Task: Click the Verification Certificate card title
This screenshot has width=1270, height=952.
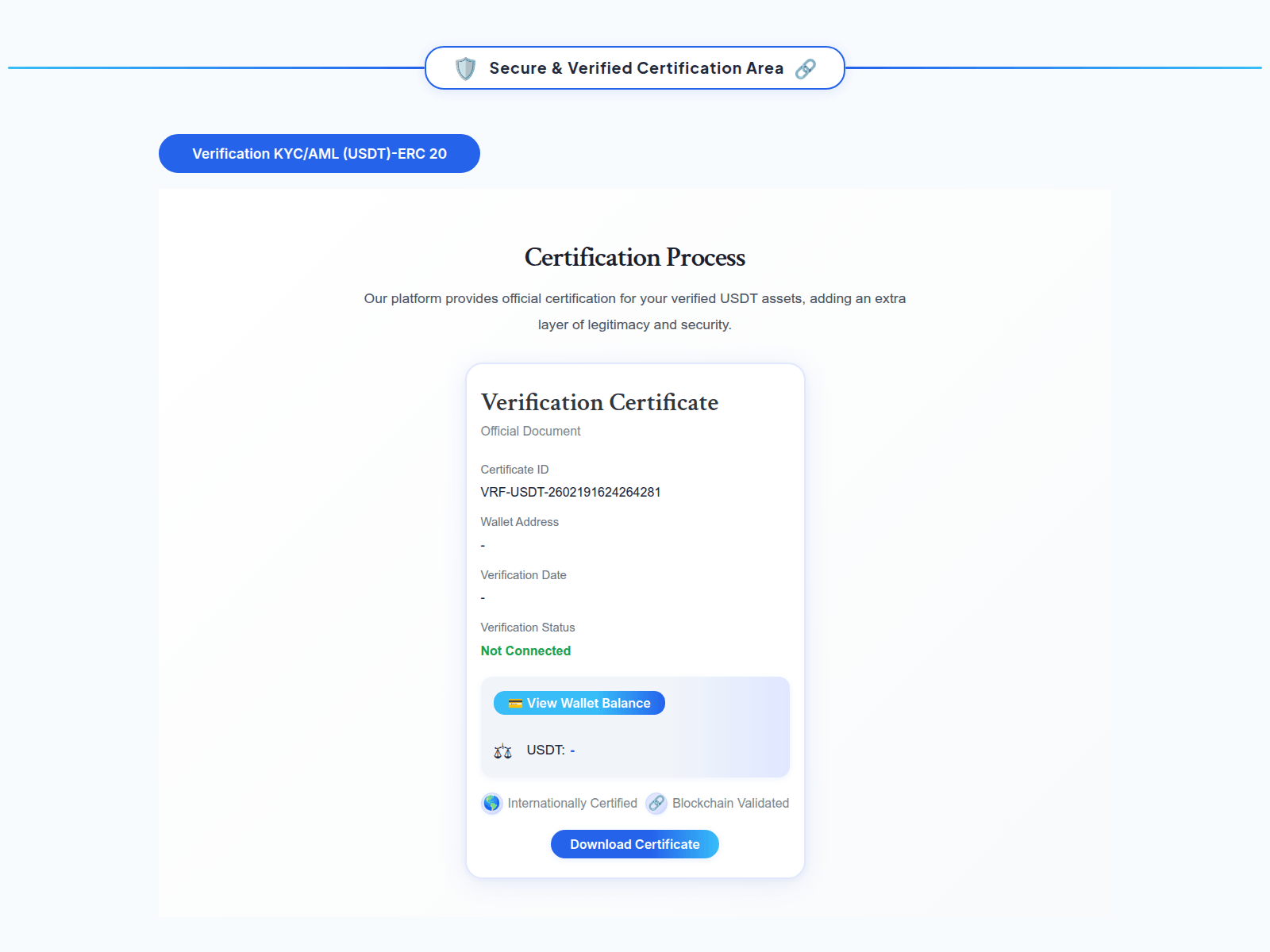Action: (599, 403)
